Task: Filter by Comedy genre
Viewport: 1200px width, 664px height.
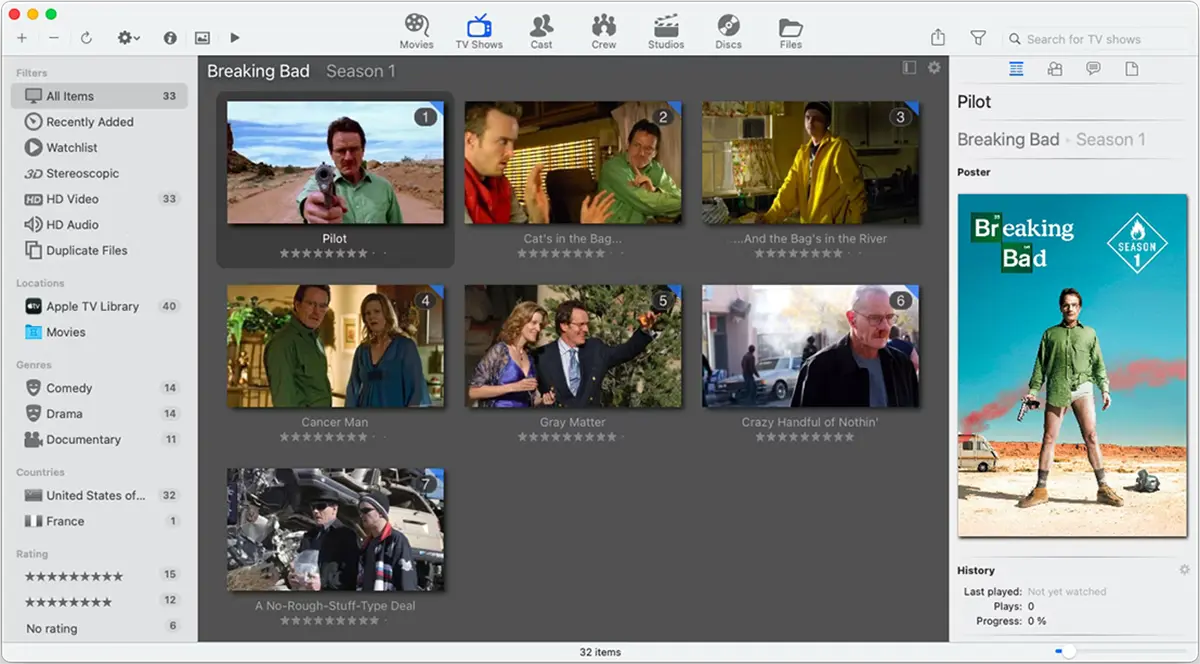Action: (99, 388)
